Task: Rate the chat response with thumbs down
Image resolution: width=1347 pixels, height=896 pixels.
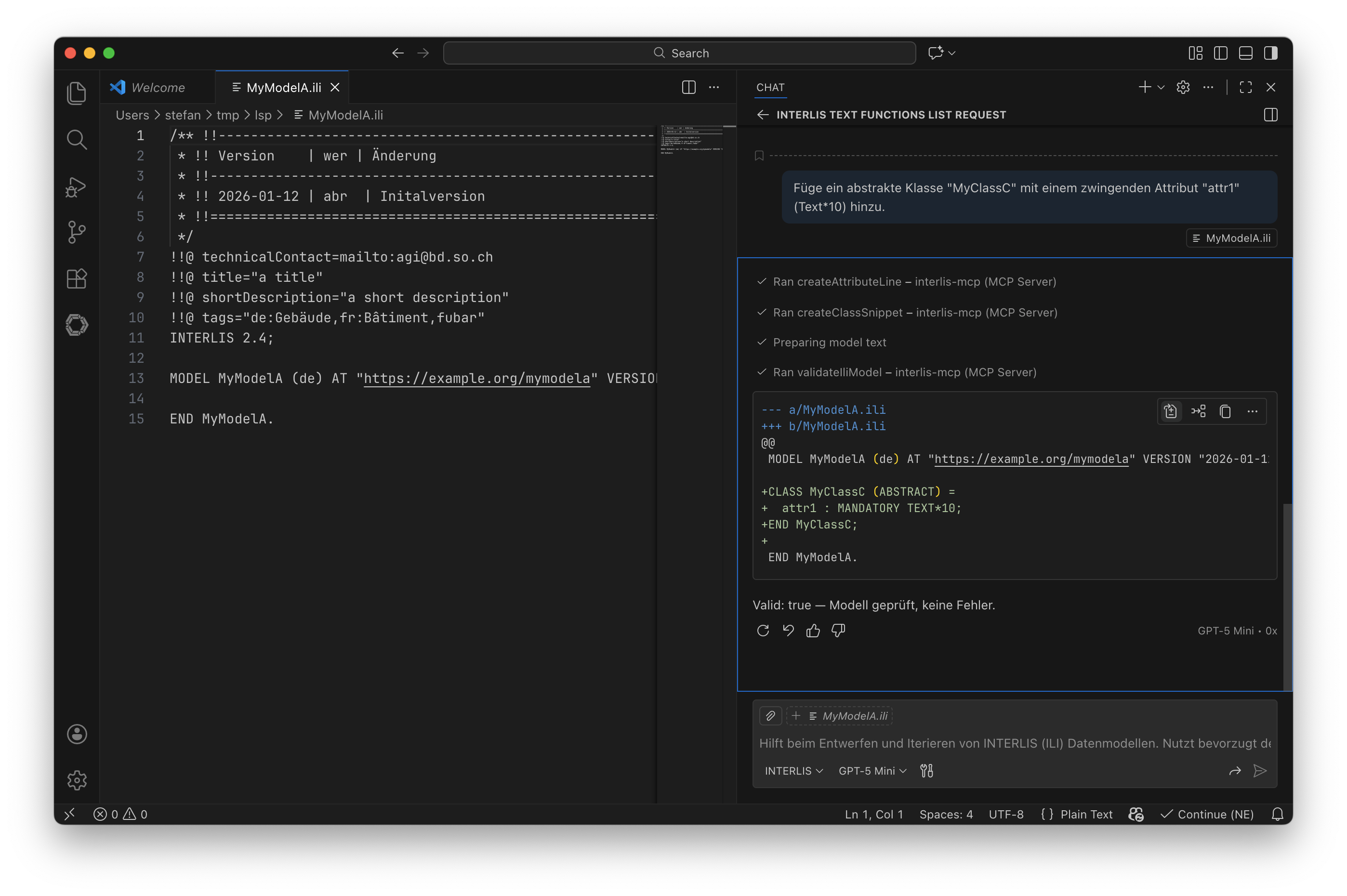Action: coord(838,631)
